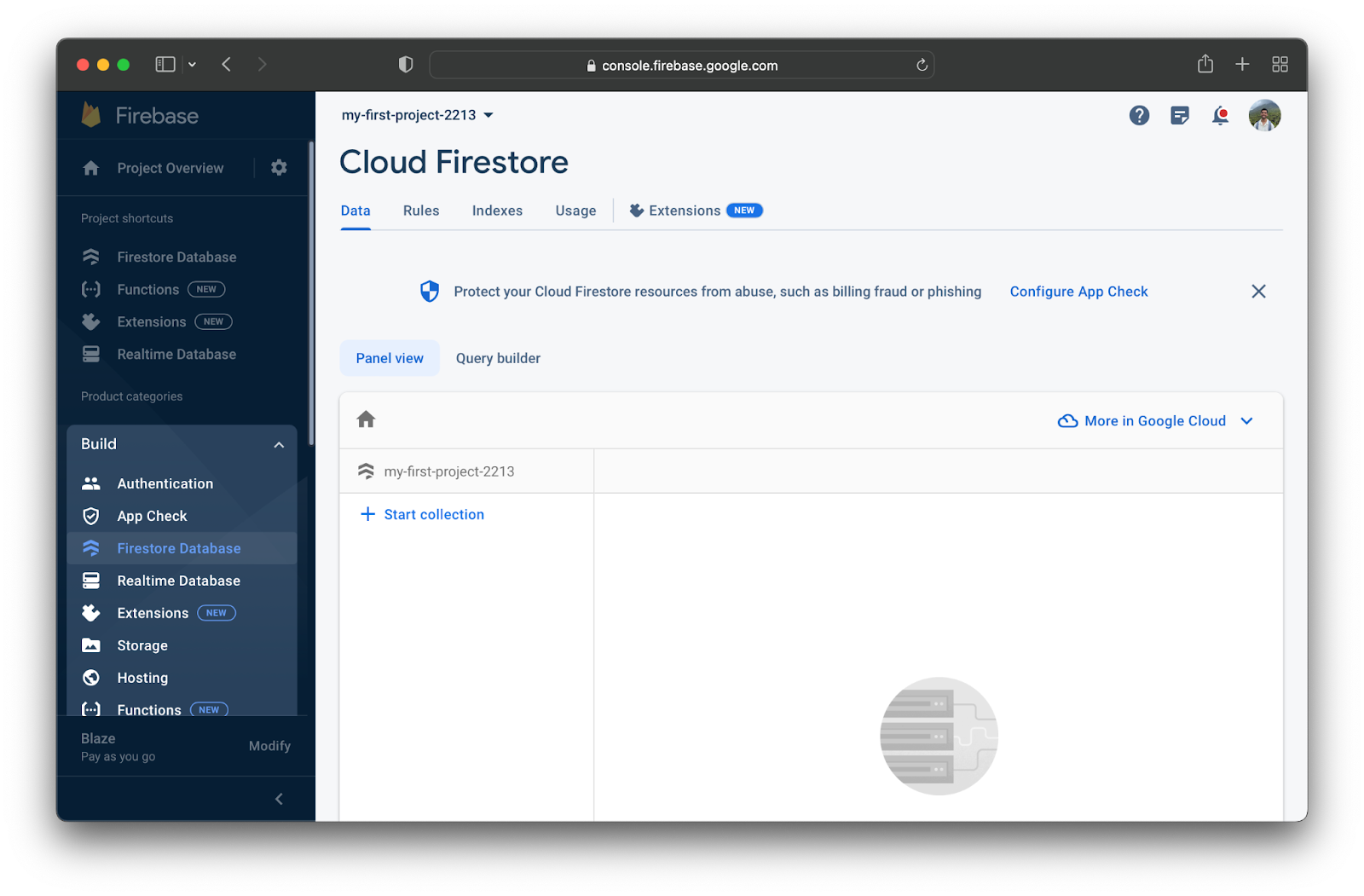The height and width of the screenshot is (896, 1364).
Task: Go to the Firestore root home icon
Action: coord(366,419)
